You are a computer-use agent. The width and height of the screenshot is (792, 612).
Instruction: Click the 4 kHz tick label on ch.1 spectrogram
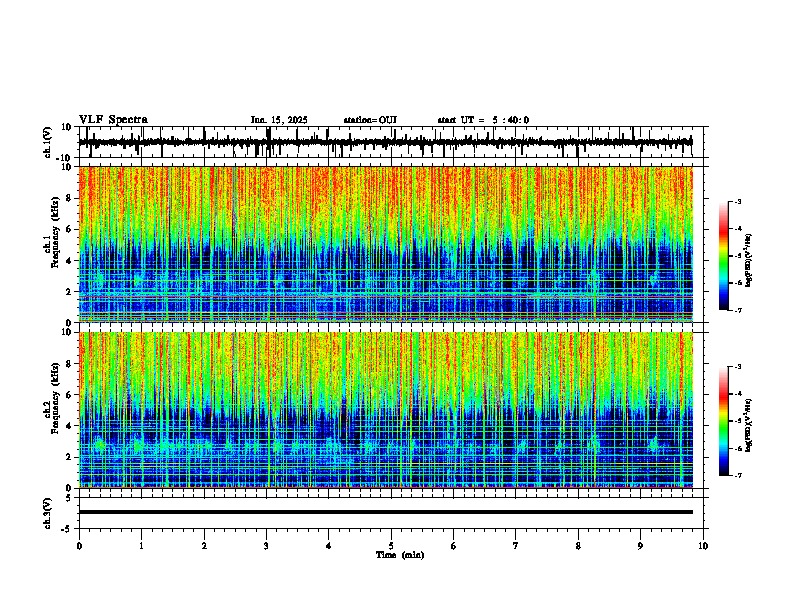coord(69,261)
